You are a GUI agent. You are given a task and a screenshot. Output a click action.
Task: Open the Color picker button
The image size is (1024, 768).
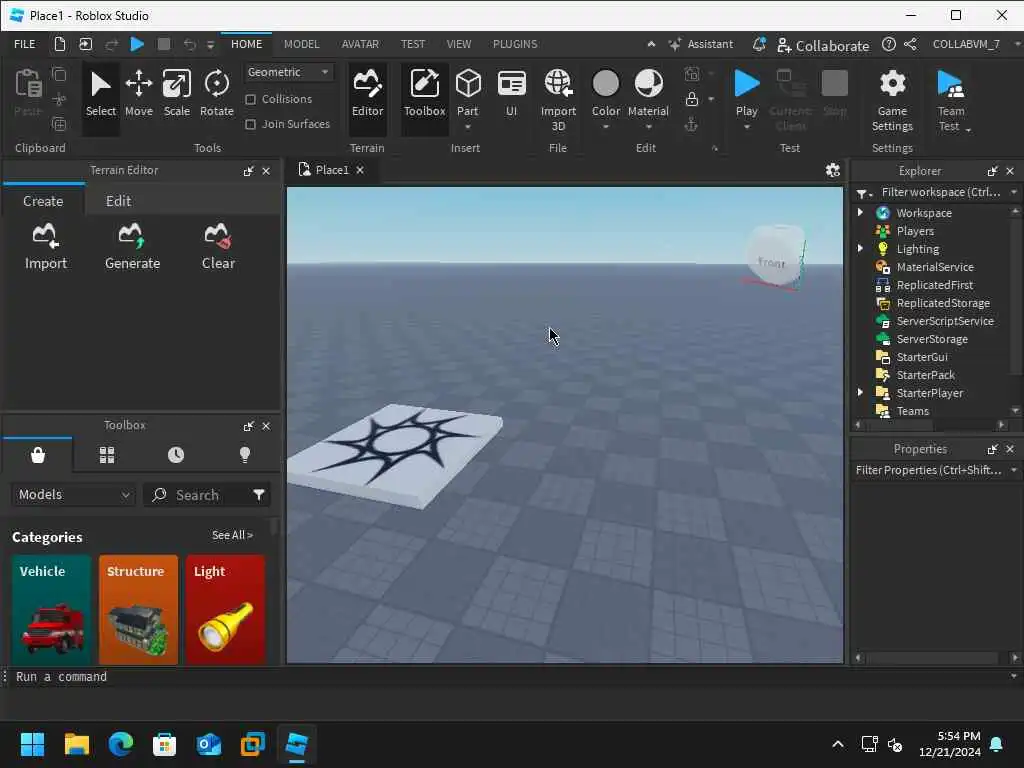click(x=605, y=91)
